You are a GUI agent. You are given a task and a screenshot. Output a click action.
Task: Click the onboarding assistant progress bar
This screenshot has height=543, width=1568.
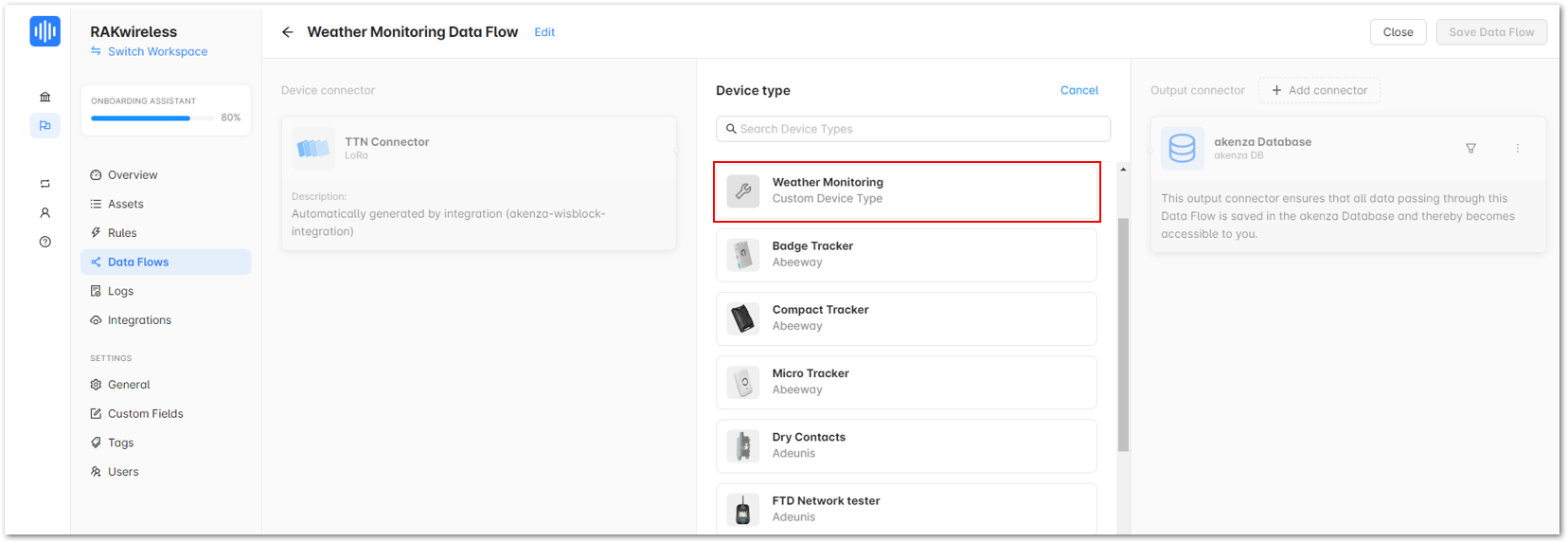click(151, 118)
